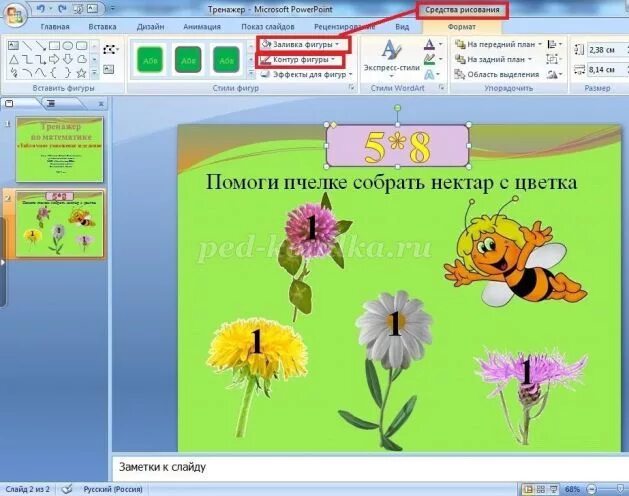
Task: Switch to Normal view in status bar
Action: (x=528, y=489)
